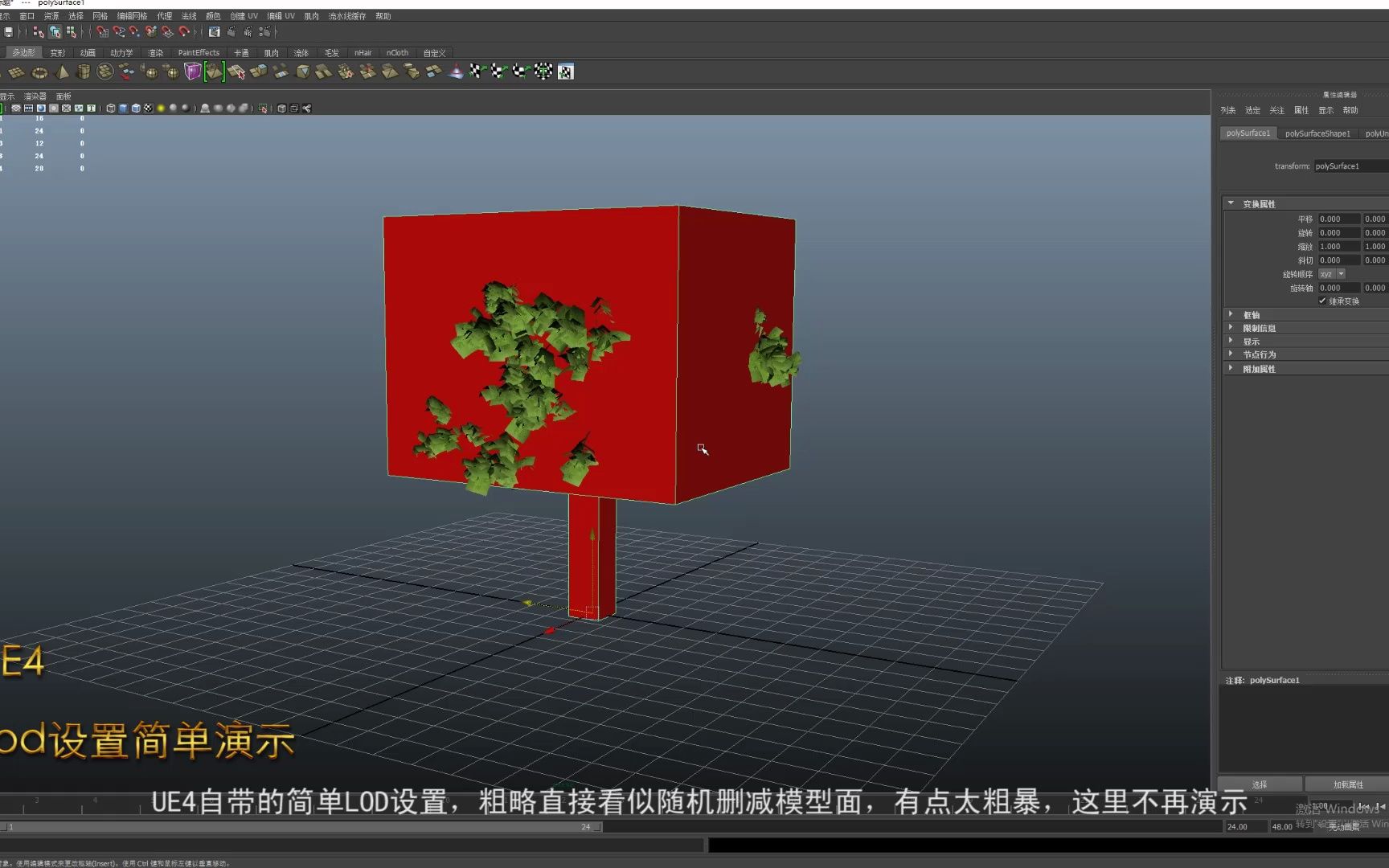Click a snap magnet icon in the status line
Screen dimensions: 1389x868
coord(101,33)
